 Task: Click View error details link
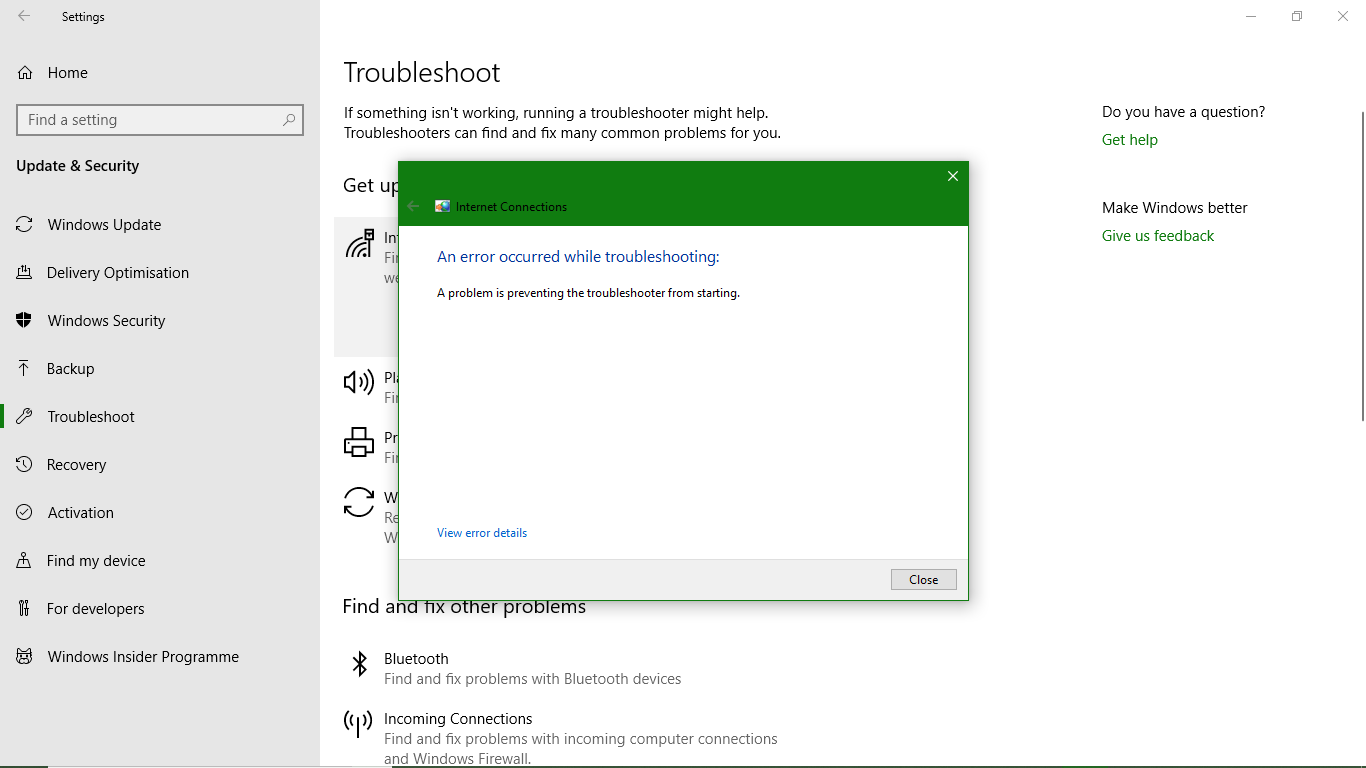[x=482, y=533]
